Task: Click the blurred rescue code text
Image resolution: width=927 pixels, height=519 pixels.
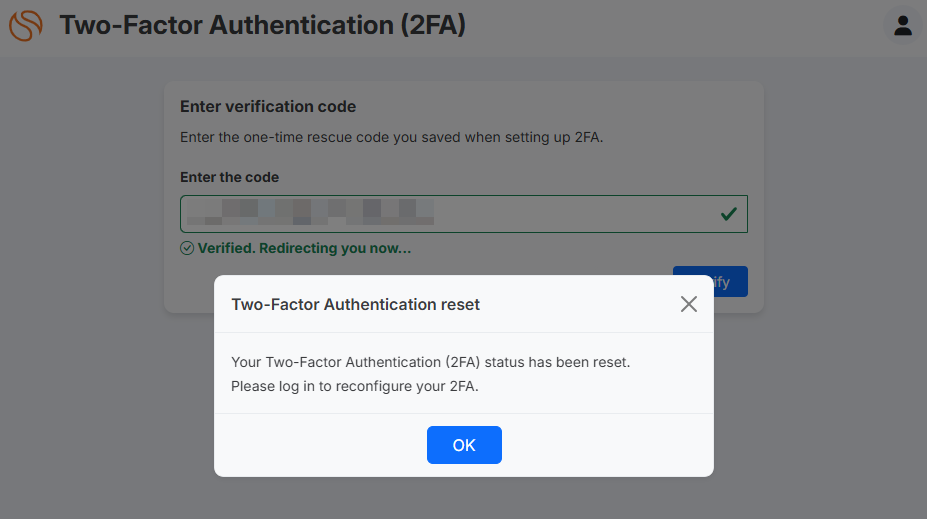Action: coord(310,212)
